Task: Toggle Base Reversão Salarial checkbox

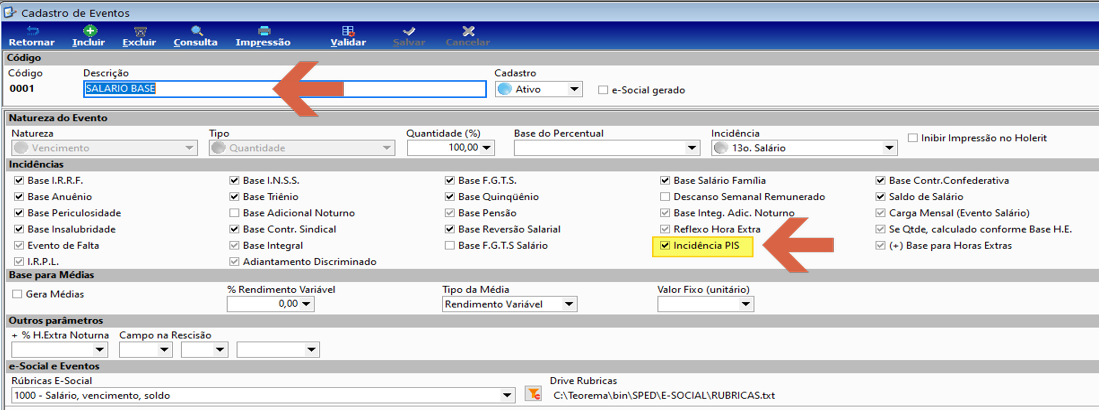Action: pyautogui.click(x=449, y=229)
